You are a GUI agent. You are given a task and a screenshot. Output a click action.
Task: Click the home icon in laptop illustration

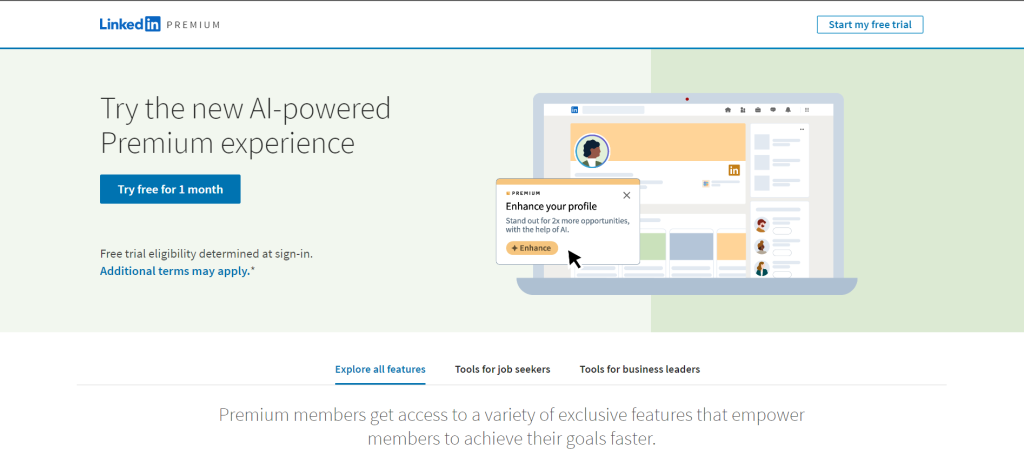pyautogui.click(x=727, y=109)
